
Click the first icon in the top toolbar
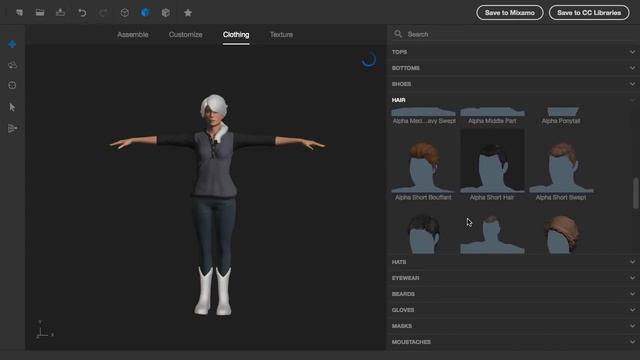point(19,13)
